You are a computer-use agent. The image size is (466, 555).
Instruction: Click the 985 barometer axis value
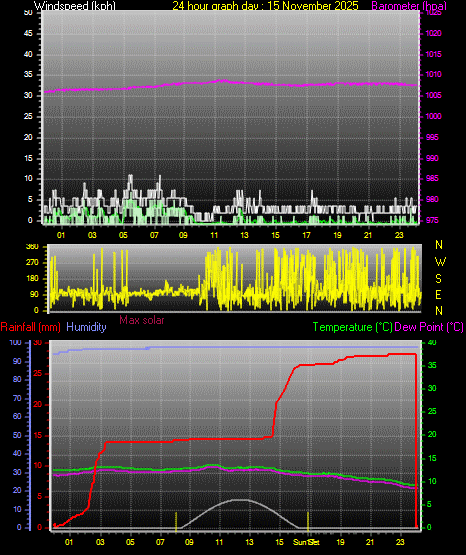coord(432,178)
